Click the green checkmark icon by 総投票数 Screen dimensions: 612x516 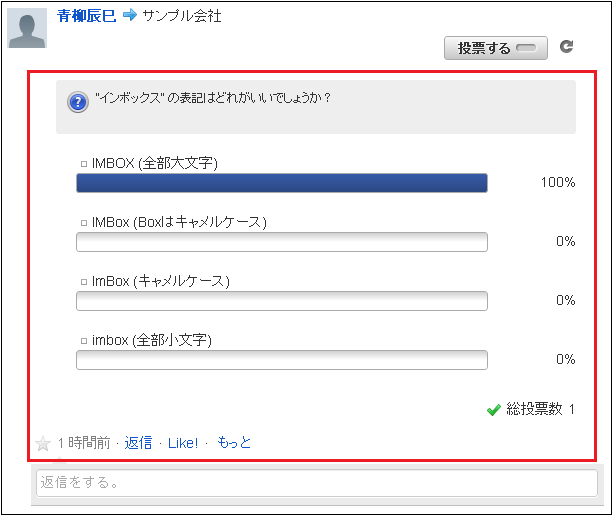(x=494, y=409)
